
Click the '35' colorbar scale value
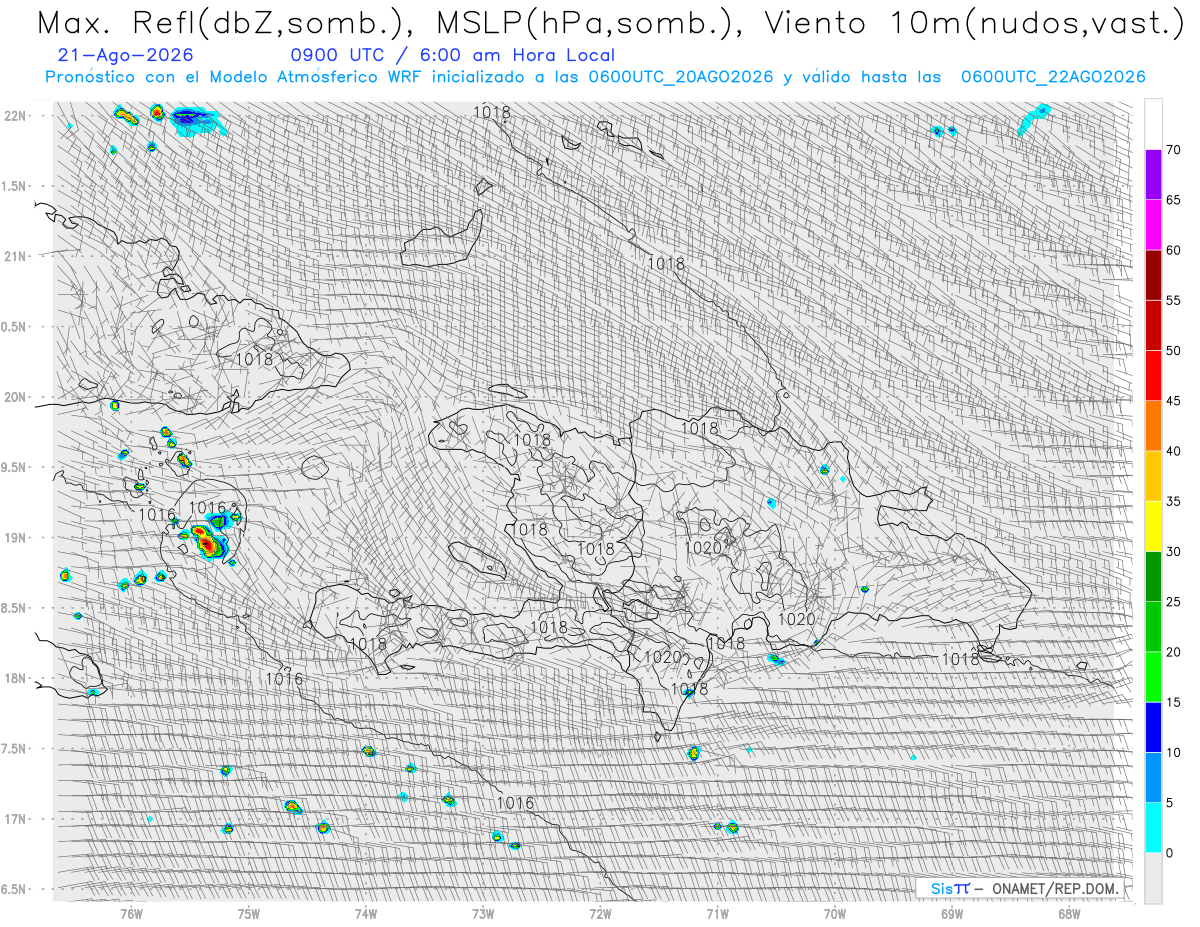tap(1173, 501)
